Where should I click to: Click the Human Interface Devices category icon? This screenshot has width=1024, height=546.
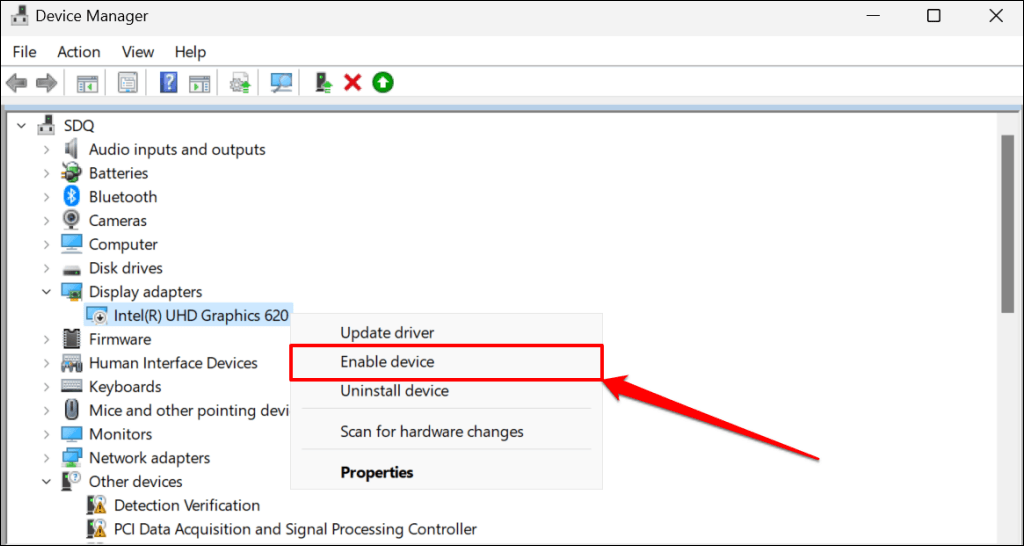(x=71, y=362)
